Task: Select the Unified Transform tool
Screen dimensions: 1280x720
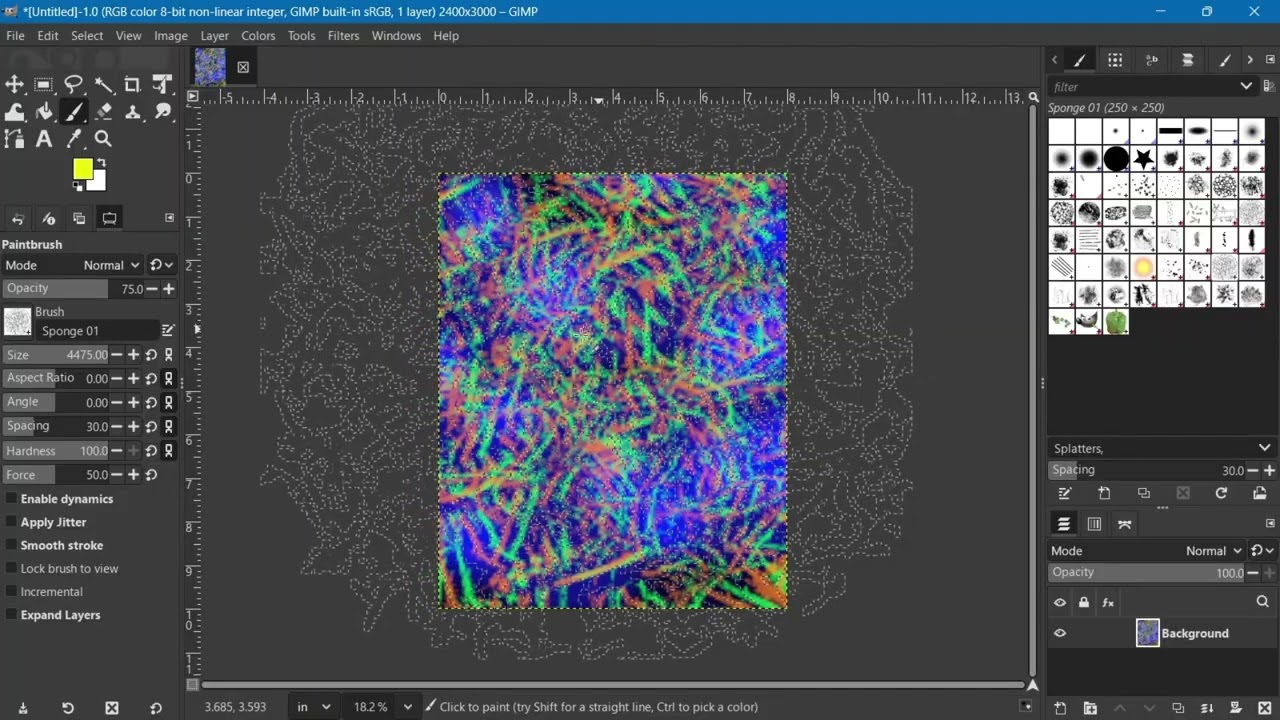Action: click(162, 85)
